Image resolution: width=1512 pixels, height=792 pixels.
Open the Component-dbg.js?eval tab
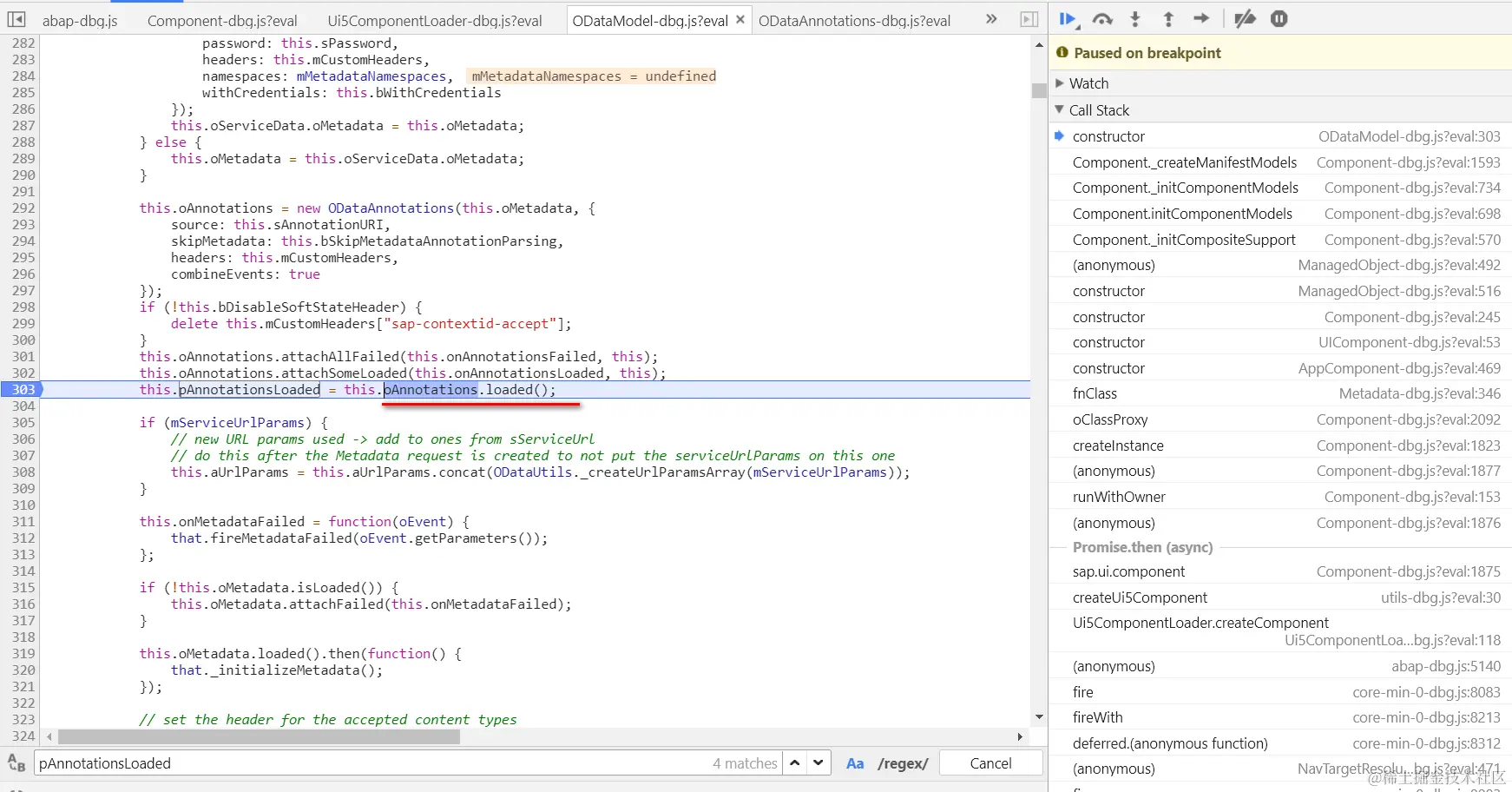pos(222,21)
